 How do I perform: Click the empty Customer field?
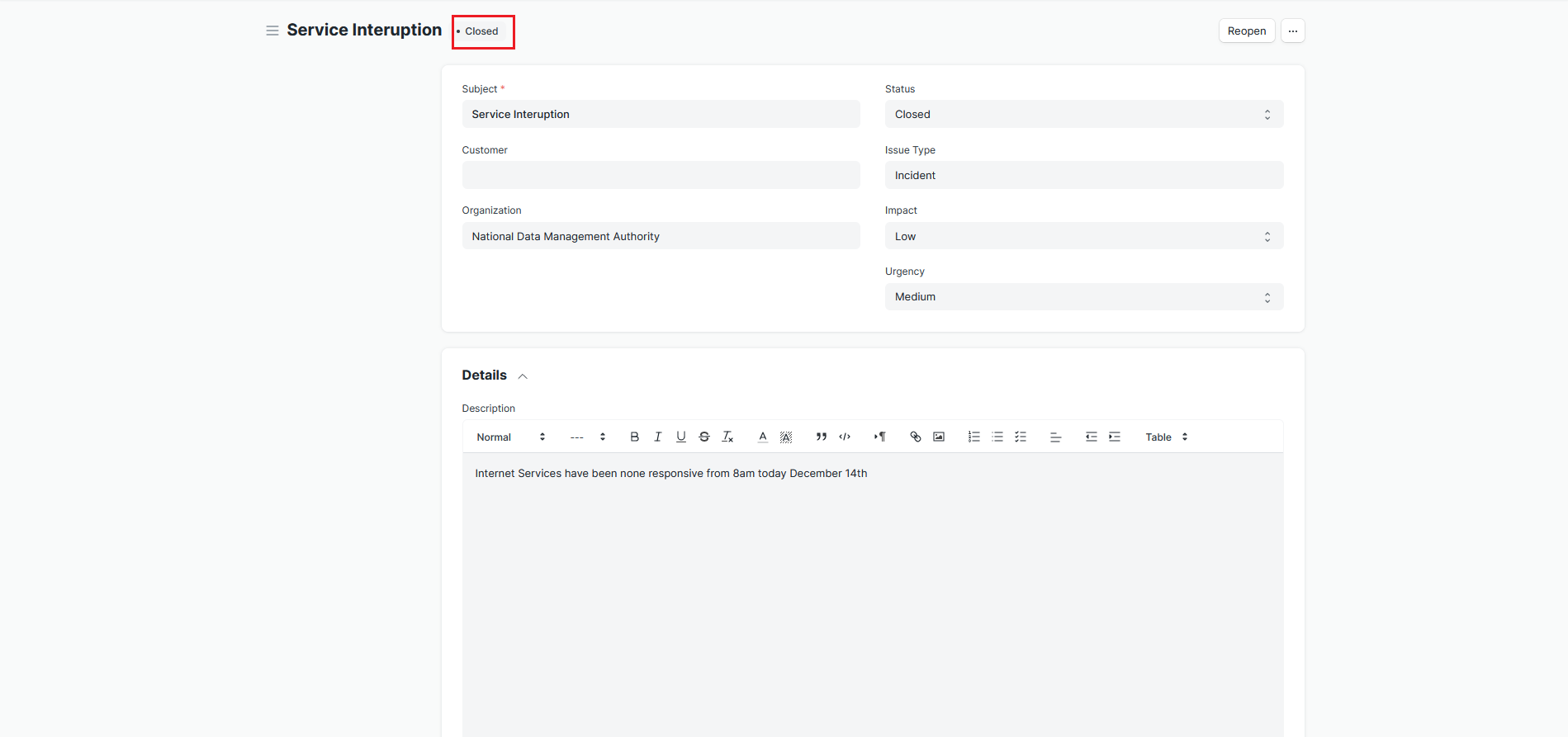(x=661, y=175)
